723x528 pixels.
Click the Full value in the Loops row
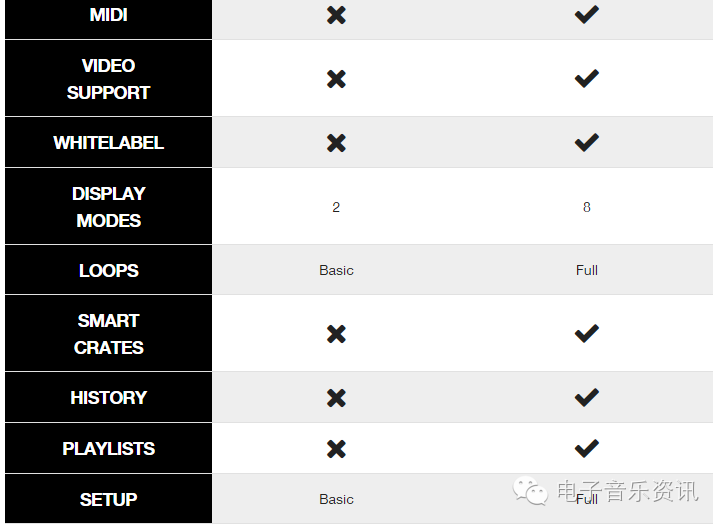587,271
